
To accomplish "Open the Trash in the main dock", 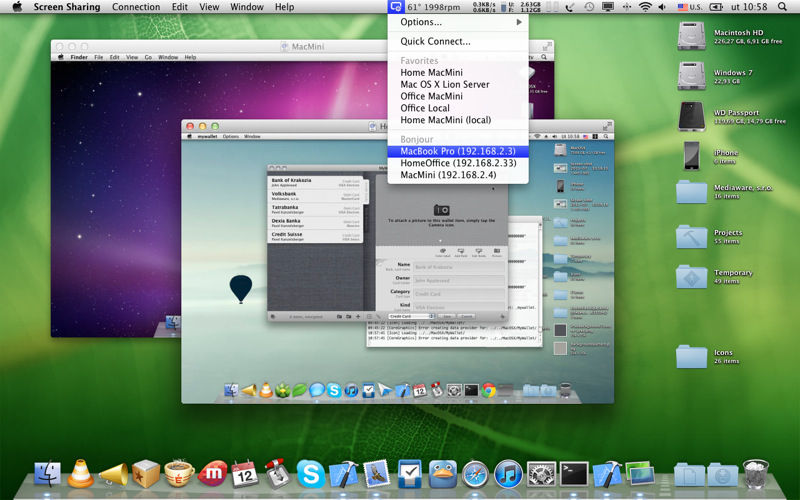I will (756, 473).
